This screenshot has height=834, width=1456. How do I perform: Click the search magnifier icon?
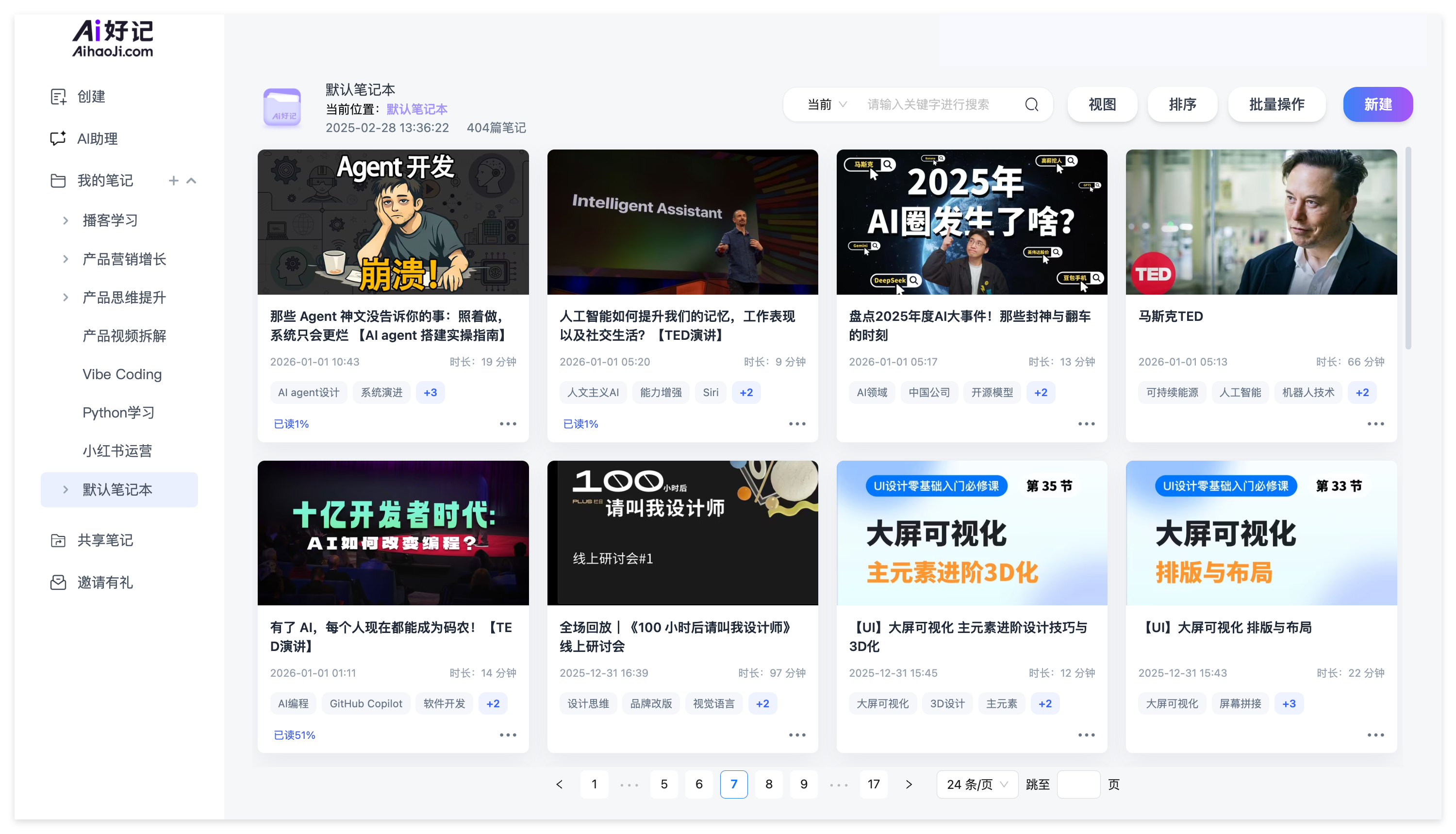pos(1032,104)
